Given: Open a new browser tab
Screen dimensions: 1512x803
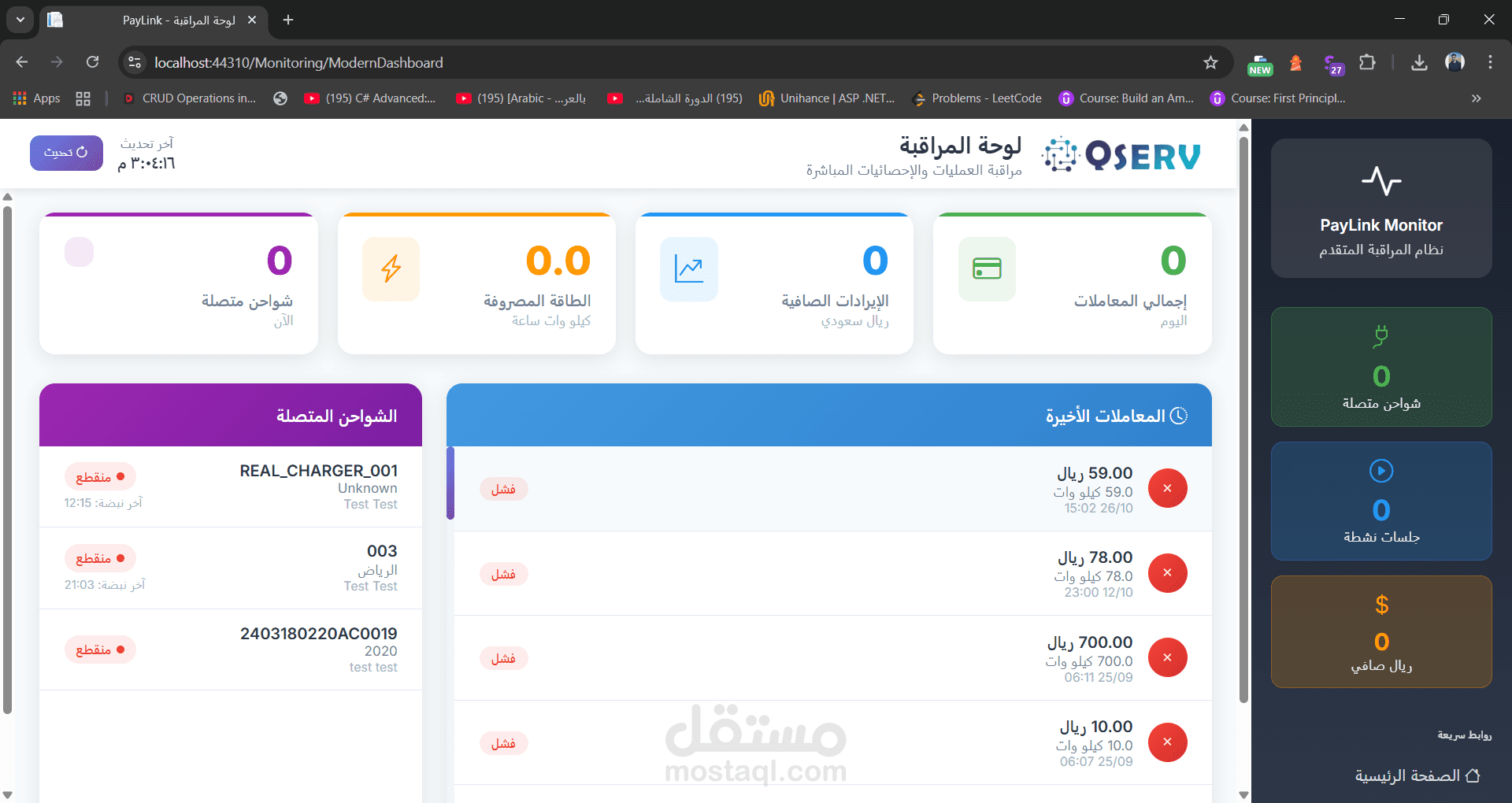Looking at the screenshot, I should (288, 20).
